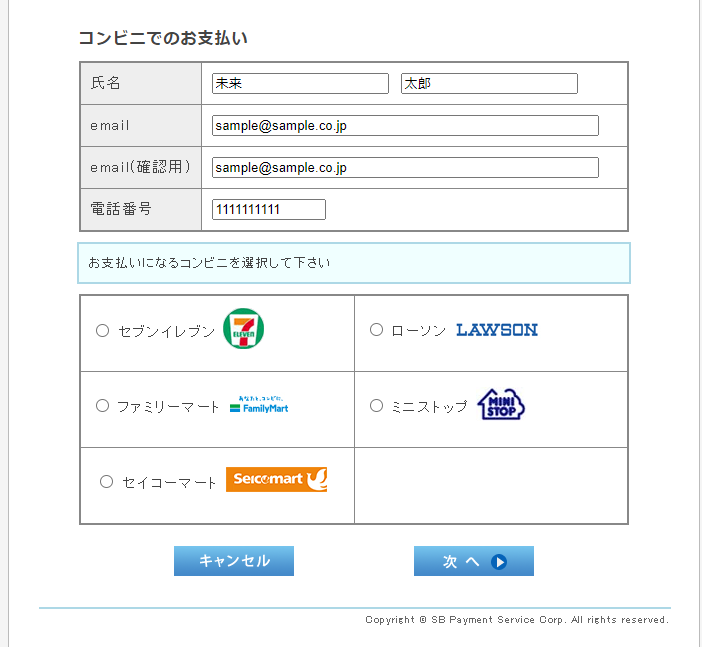Select ファミリーマート radio button
The image size is (702, 647).
tap(102, 406)
